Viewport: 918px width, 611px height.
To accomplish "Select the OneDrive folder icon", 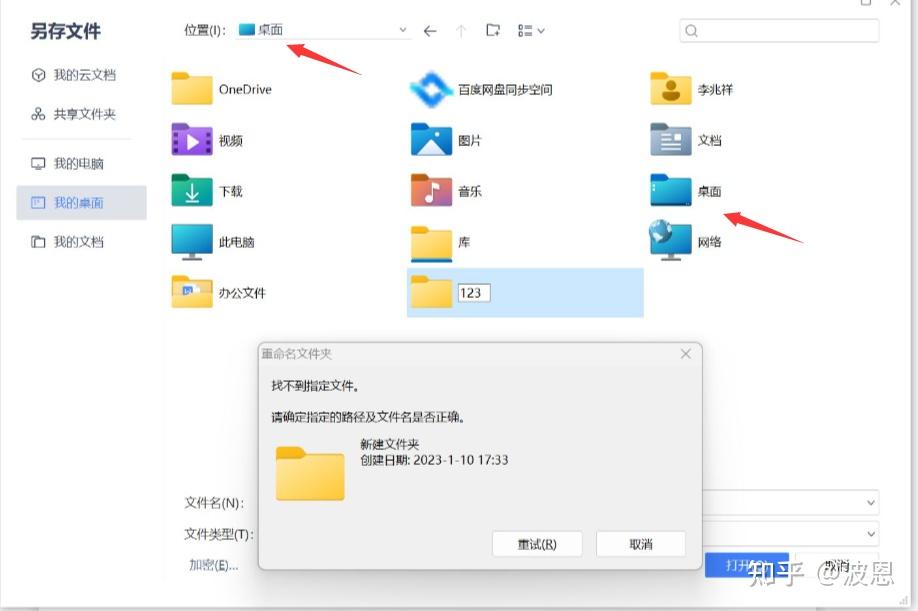I will pyautogui.click(x=191, y=89).
